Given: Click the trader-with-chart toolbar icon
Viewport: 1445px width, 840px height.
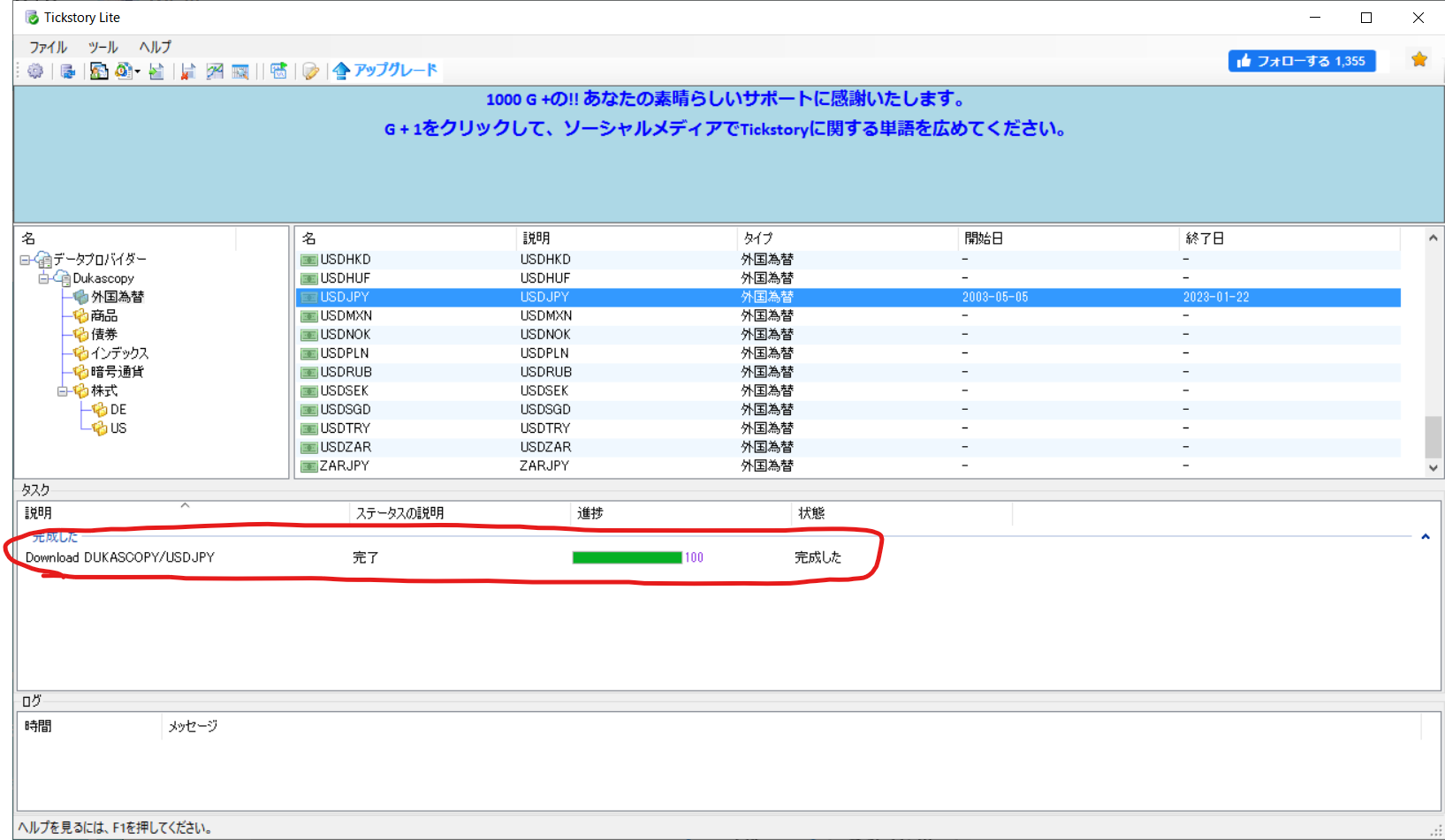Looking at the screenshot, I should coord(99,72).
